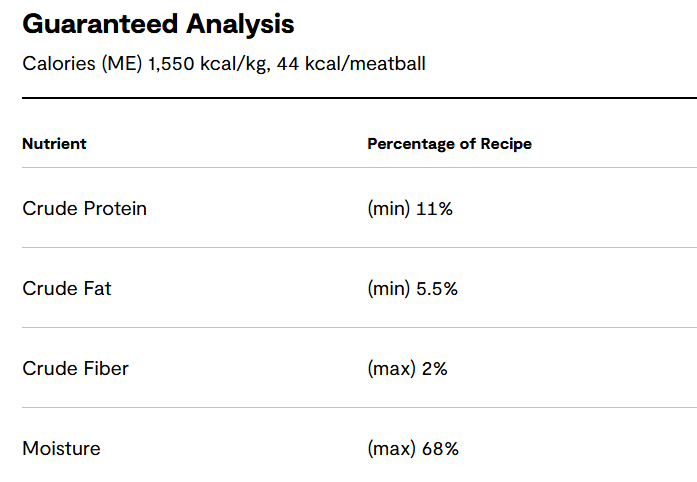697x482 pixels.
Task: Click the 11% value for Crude Protein
Action: 434,209
